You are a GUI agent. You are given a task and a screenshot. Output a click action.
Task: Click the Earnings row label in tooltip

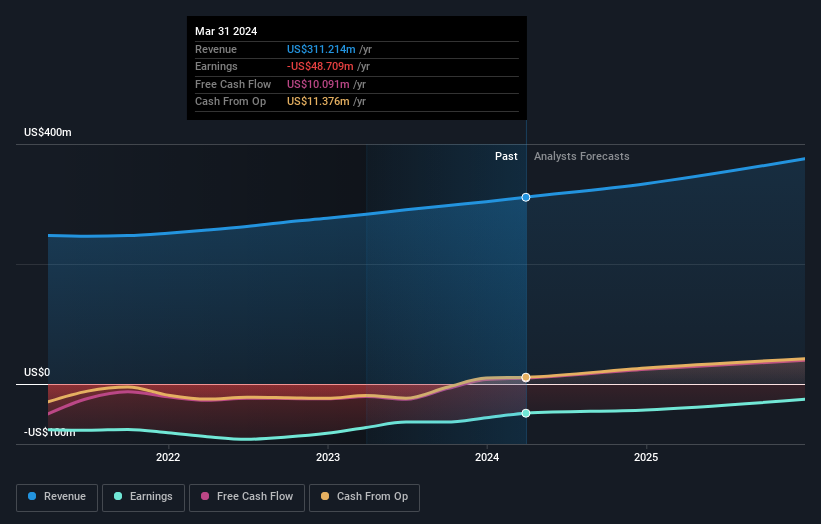[216, 66]
